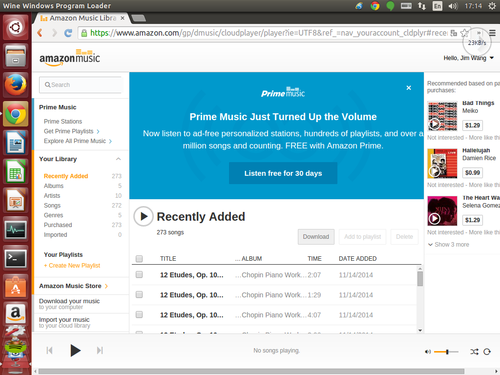The height and width of the screenshot is (375, 500).
Task: Check the 12 Etudes row with time 4:07
Action: [x=139, y=315]
